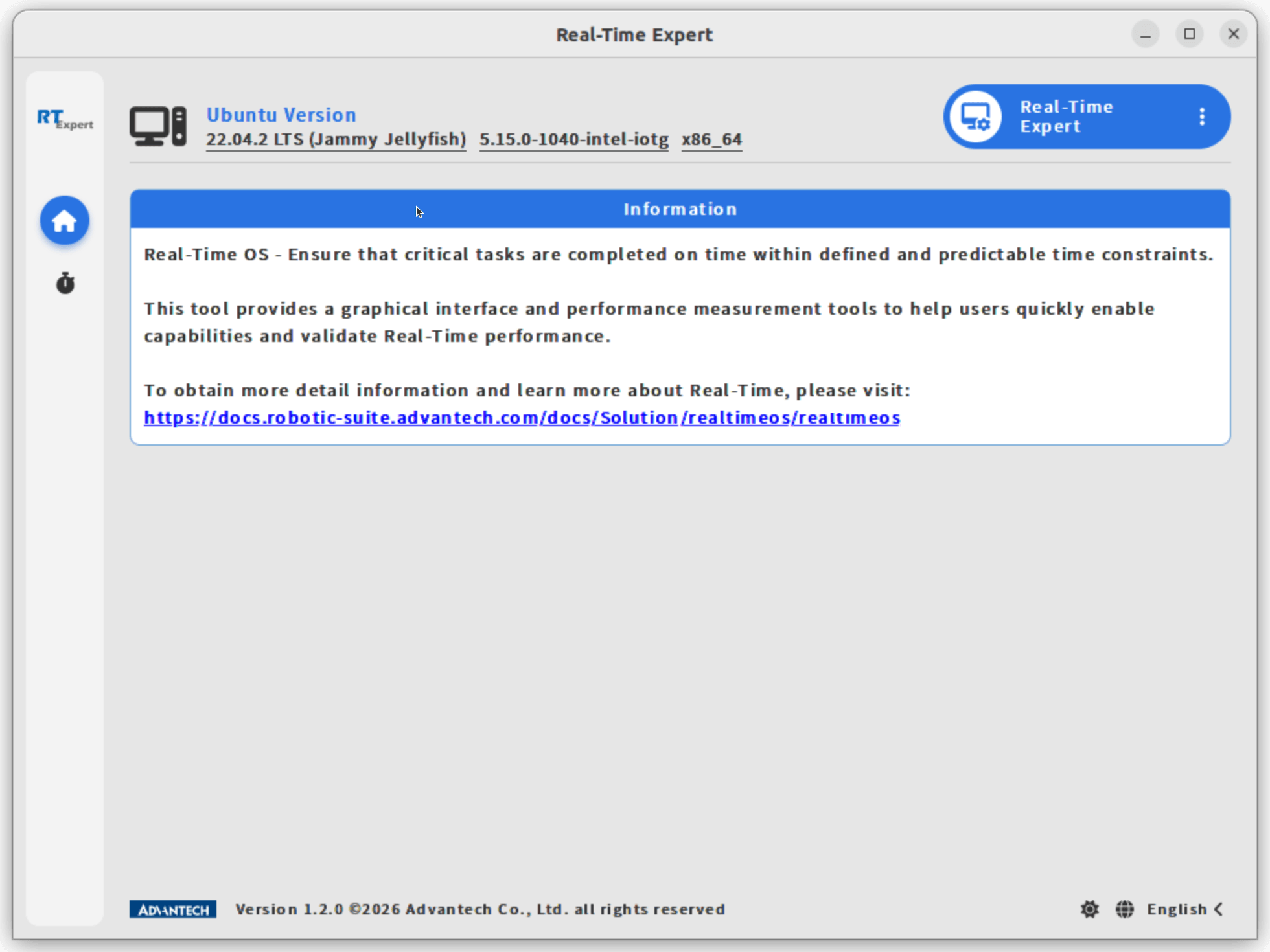Click the English language label
Image resolution: width=1270 pixels, height=952 pixels.
1177,909
